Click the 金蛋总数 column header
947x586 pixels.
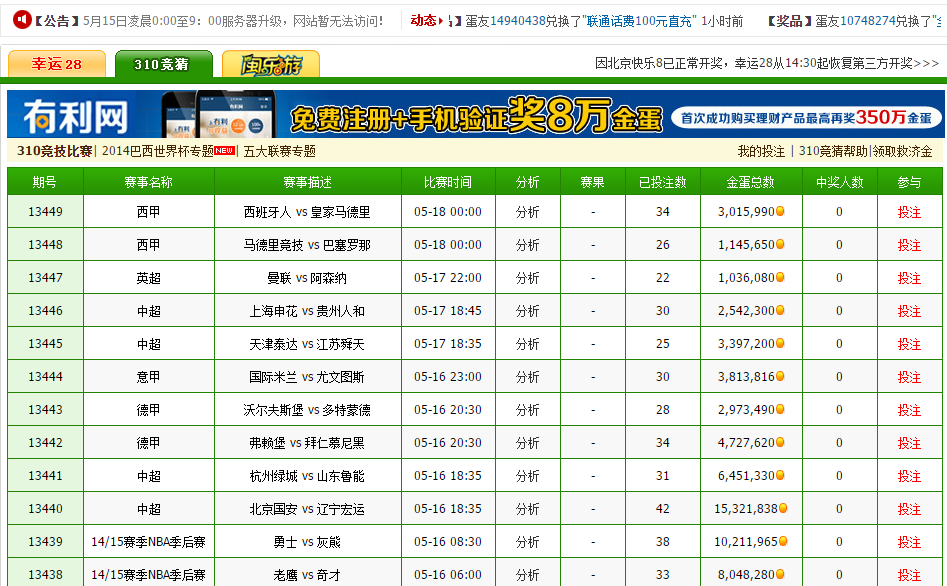click(x=751, y=182)
